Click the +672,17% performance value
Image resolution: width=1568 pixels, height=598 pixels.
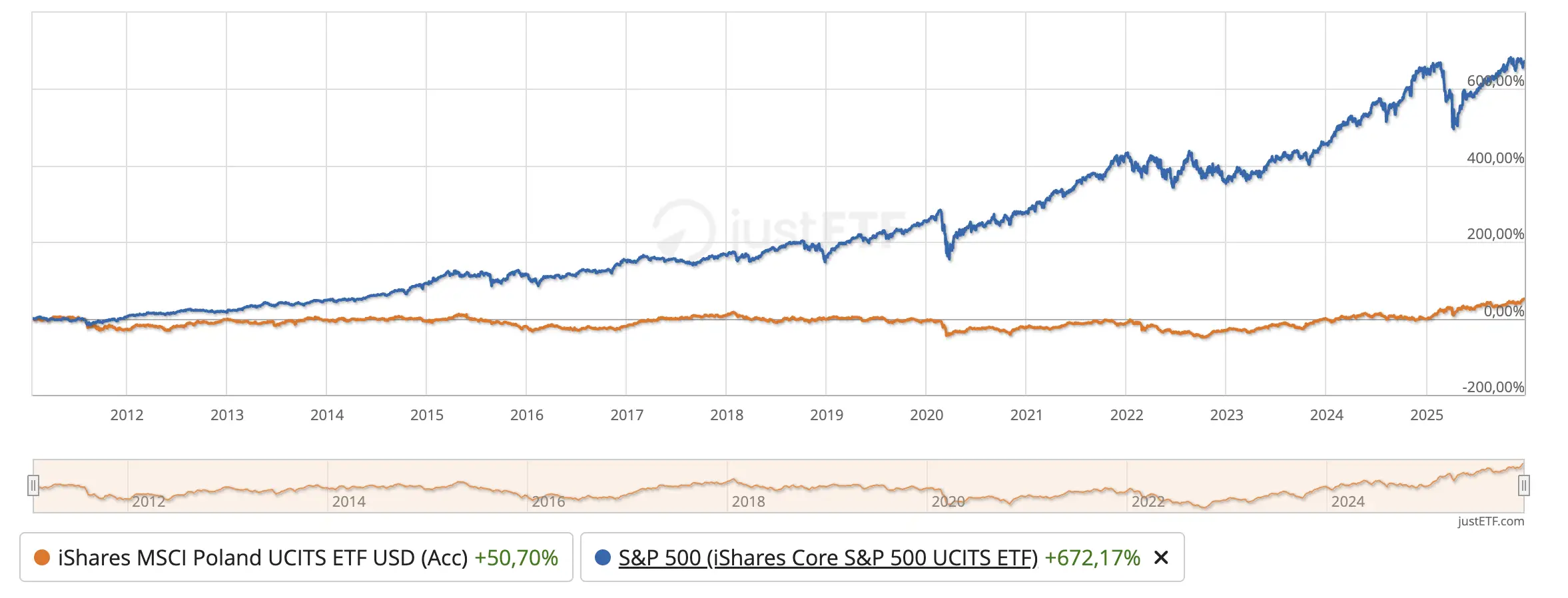coord(1092,557)
